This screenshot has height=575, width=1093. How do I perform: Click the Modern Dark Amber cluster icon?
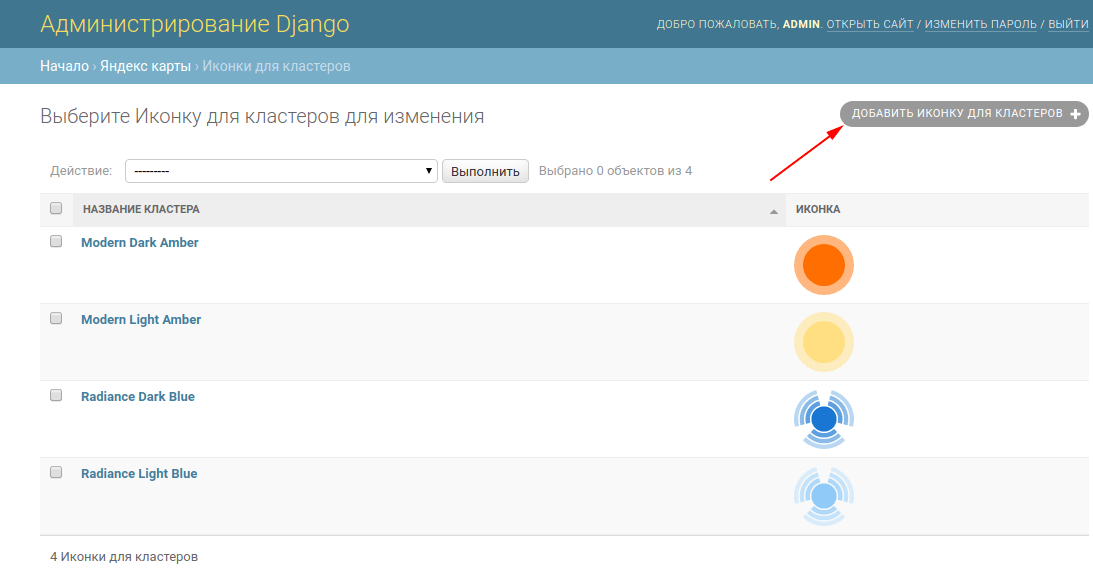(823, 266)
